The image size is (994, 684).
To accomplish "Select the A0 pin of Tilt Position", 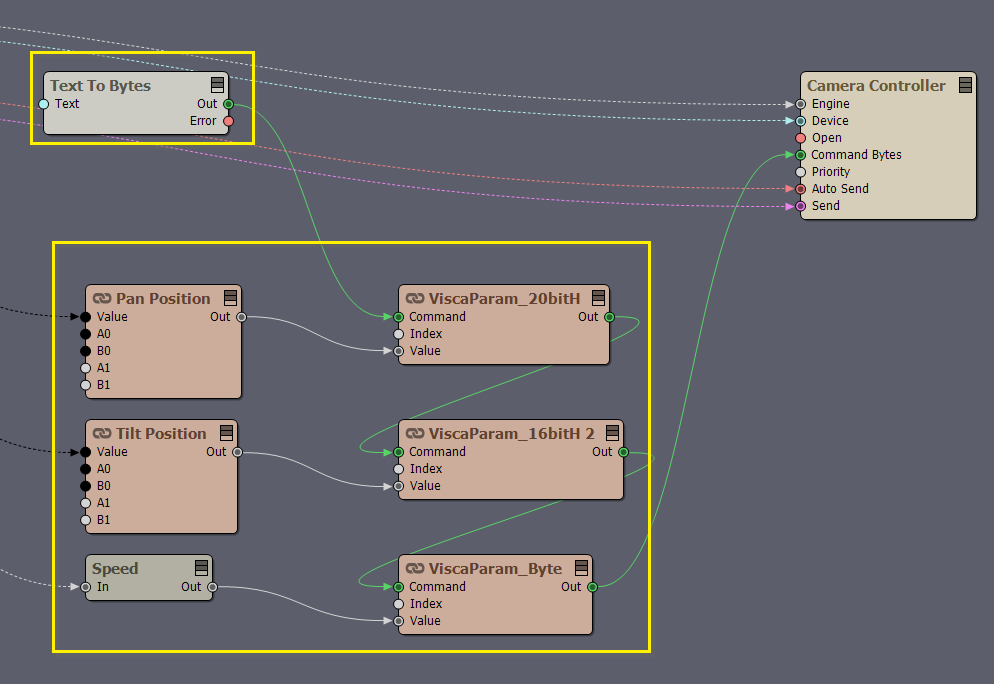I will 86,469.
